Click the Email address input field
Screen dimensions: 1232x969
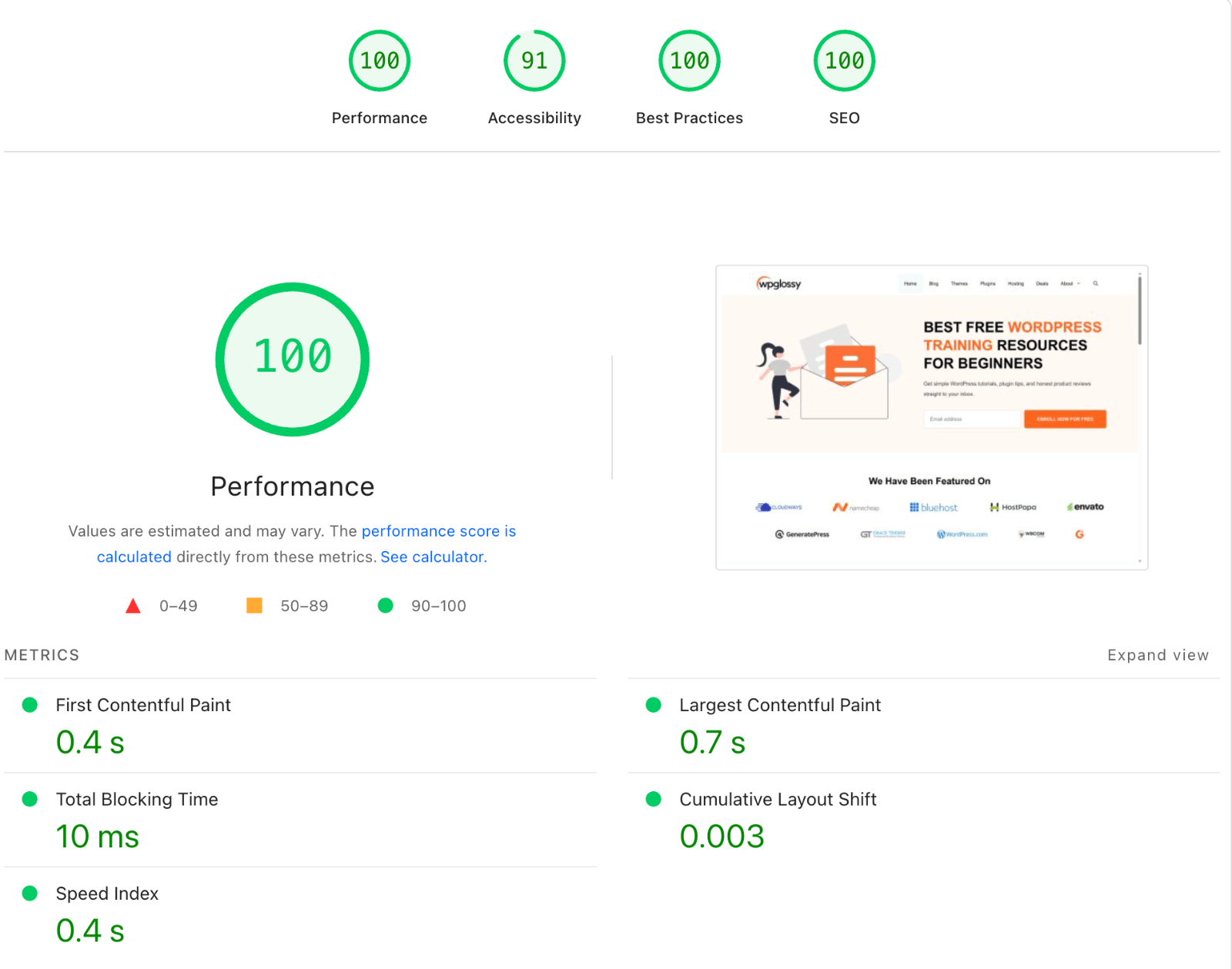[972, 419]
